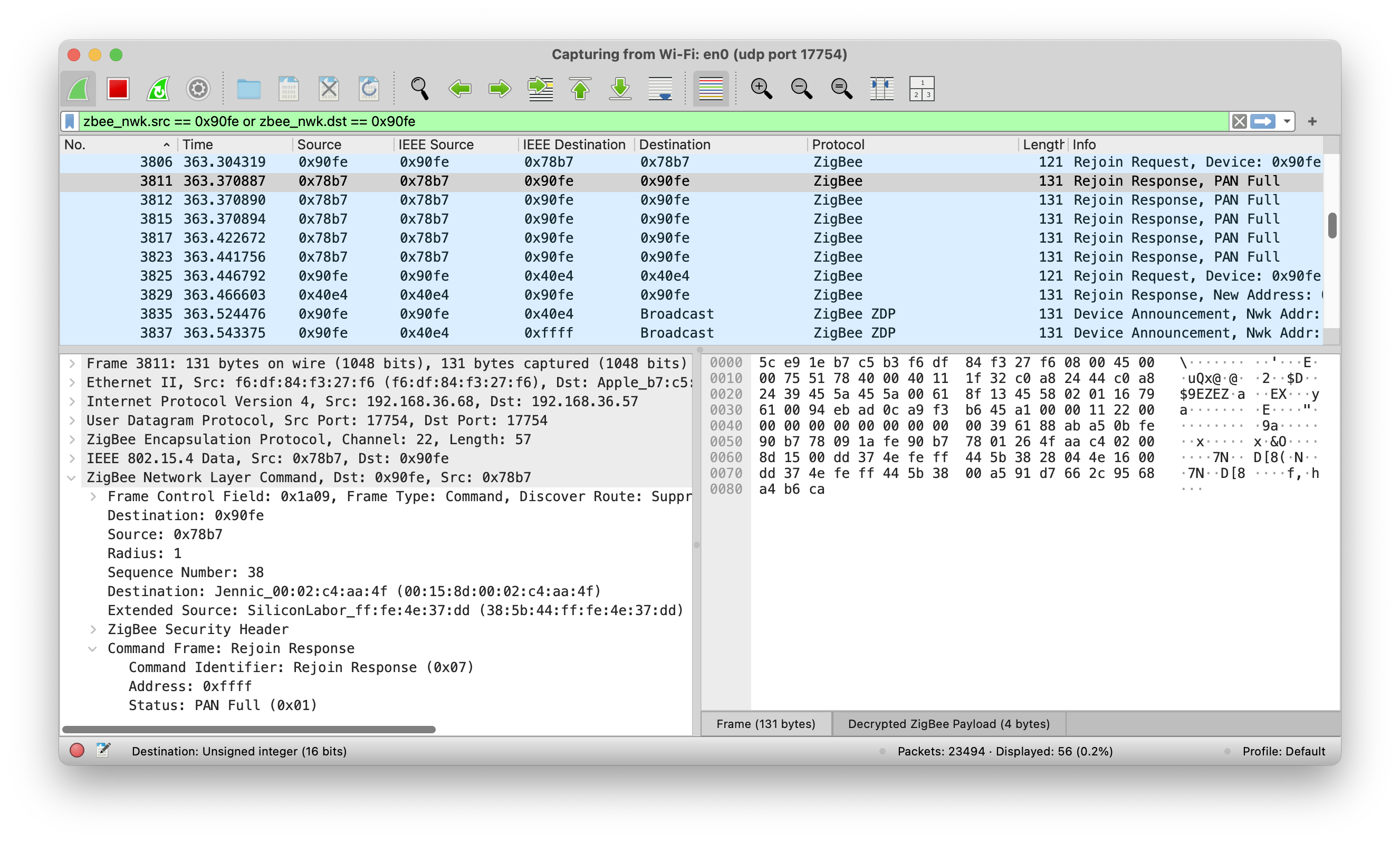Close the capture file icon
This screenshot has width=1400, height=843.
point(329,89)
